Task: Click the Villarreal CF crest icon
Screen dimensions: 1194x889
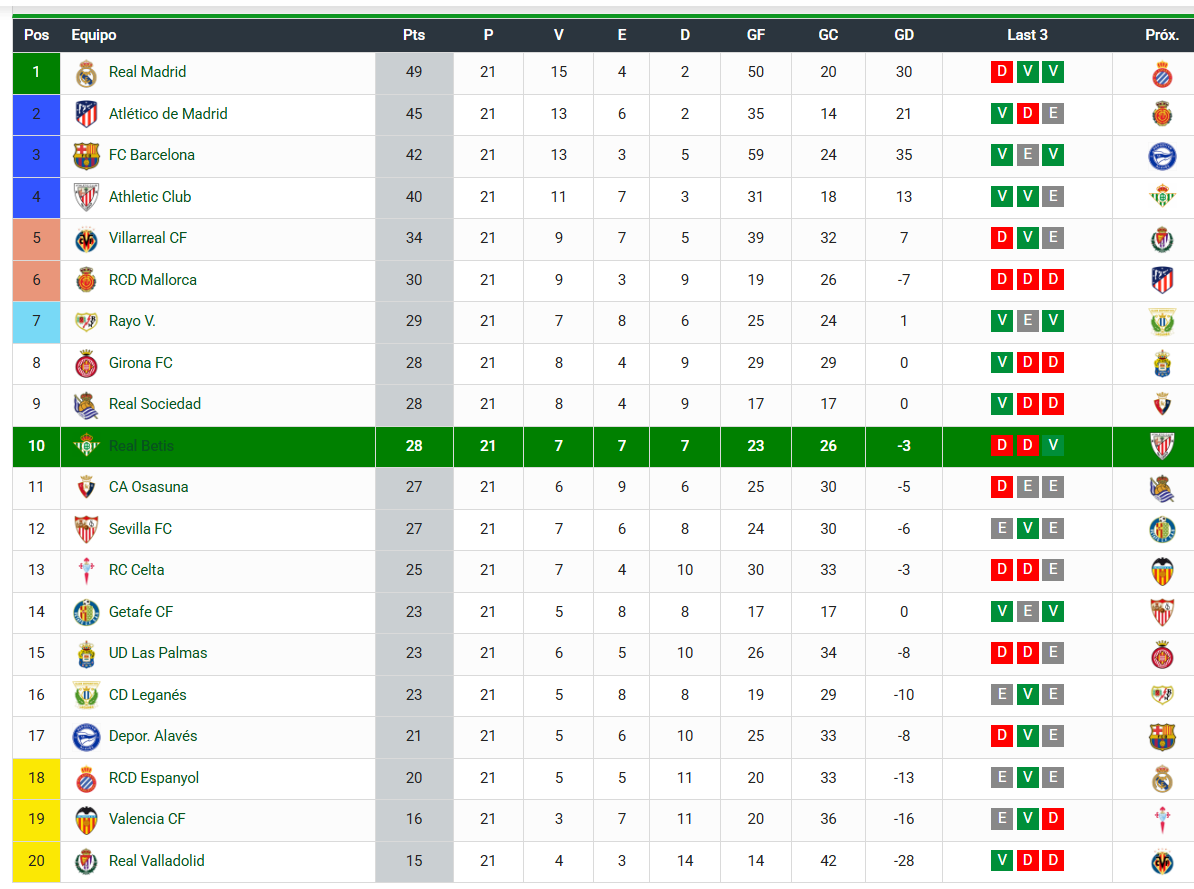Action: 86,239
